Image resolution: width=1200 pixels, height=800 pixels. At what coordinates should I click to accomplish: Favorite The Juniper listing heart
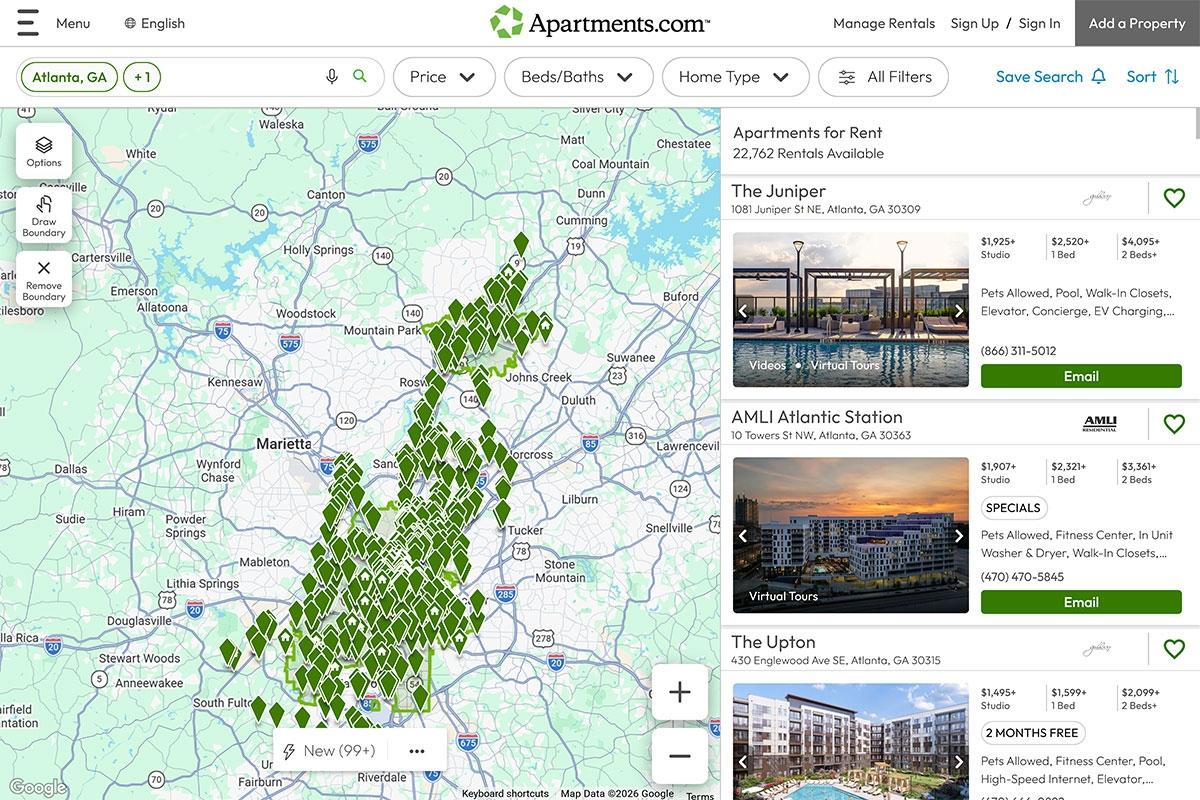tap(1174, 197)
